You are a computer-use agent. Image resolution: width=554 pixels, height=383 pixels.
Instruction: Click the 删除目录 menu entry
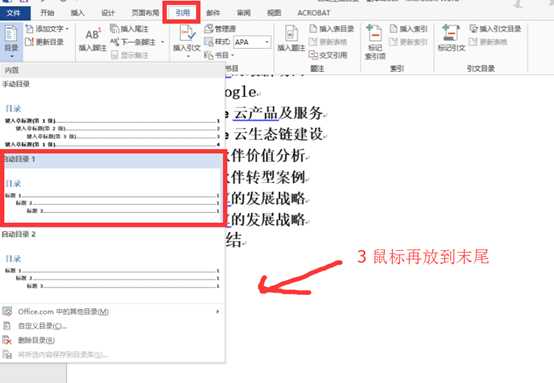(112, 340)
